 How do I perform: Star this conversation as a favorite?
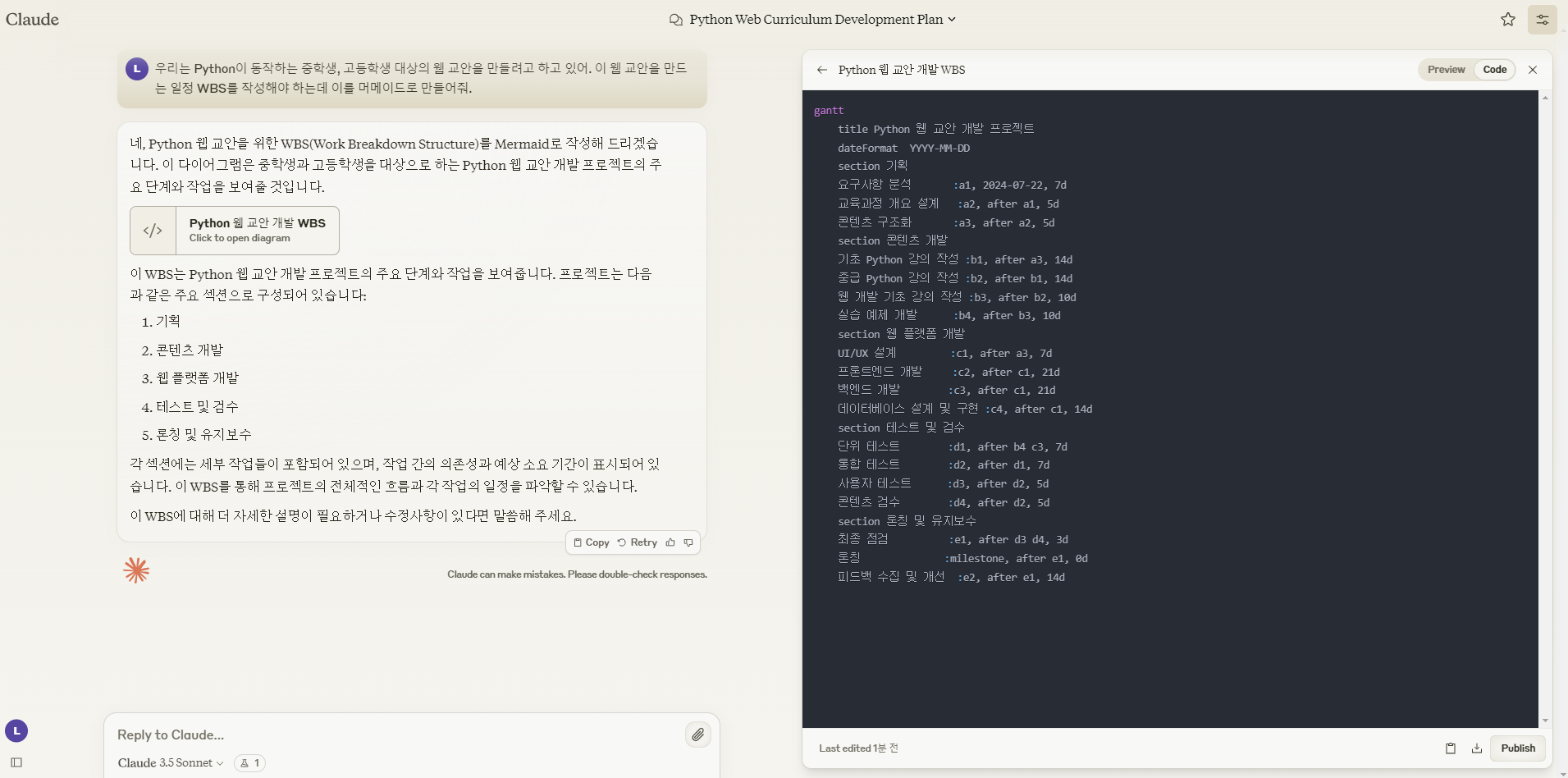(1507, 20)
